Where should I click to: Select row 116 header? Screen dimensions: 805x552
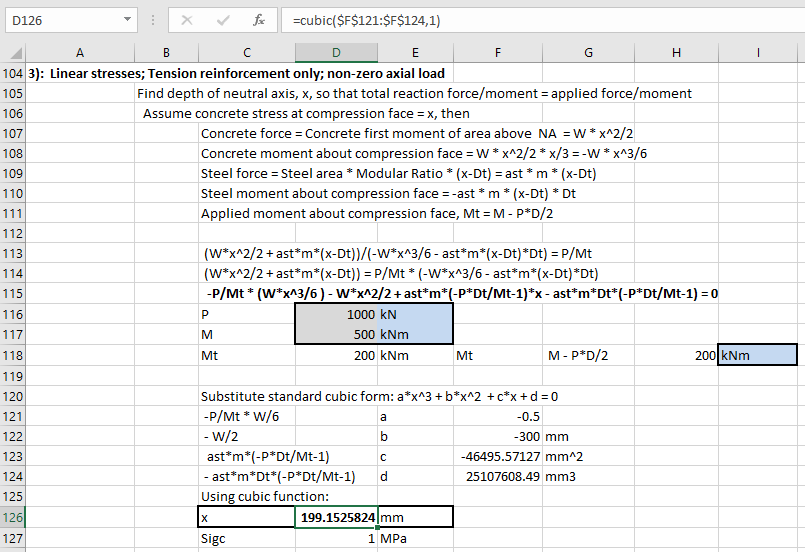[13, 314]
